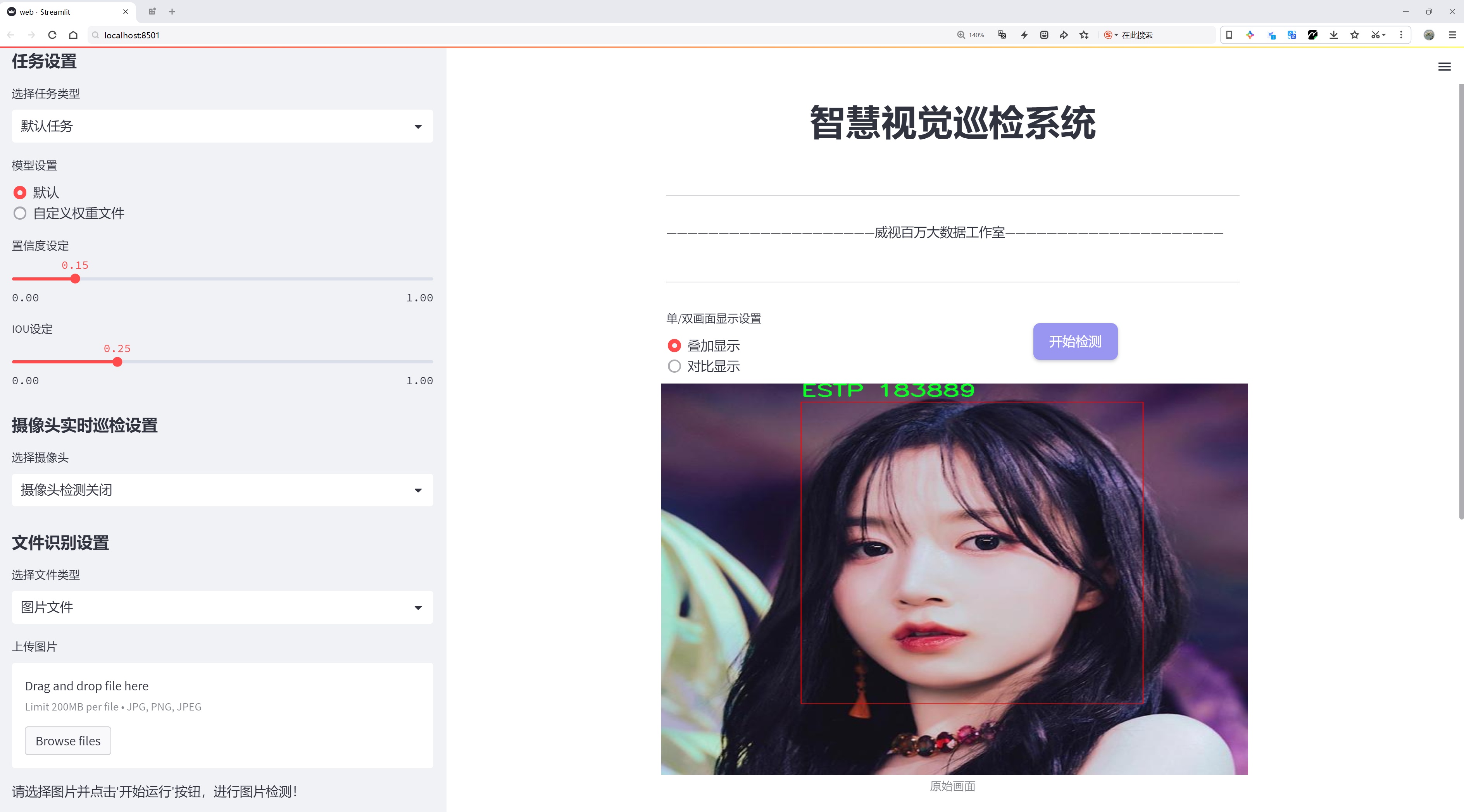The width and height of the screenshot is (1464, 812).
Task: Select the 叠加显示 radio option
Action: pos(674,346)
